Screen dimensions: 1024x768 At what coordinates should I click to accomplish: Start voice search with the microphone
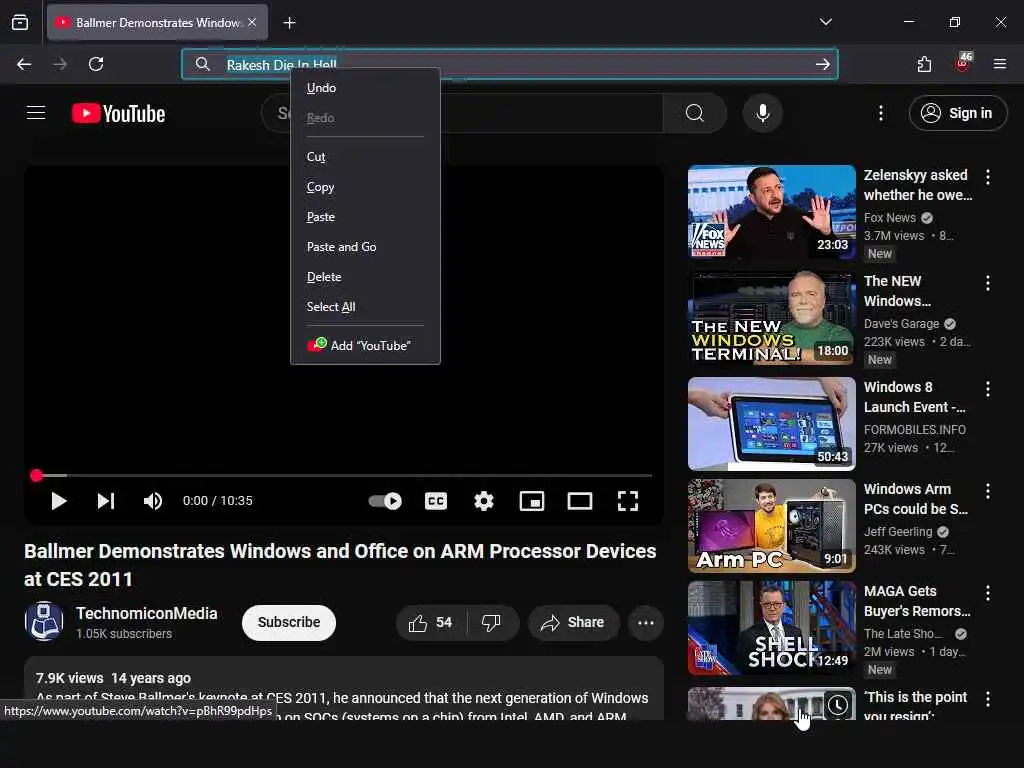(x=762, y=113)
